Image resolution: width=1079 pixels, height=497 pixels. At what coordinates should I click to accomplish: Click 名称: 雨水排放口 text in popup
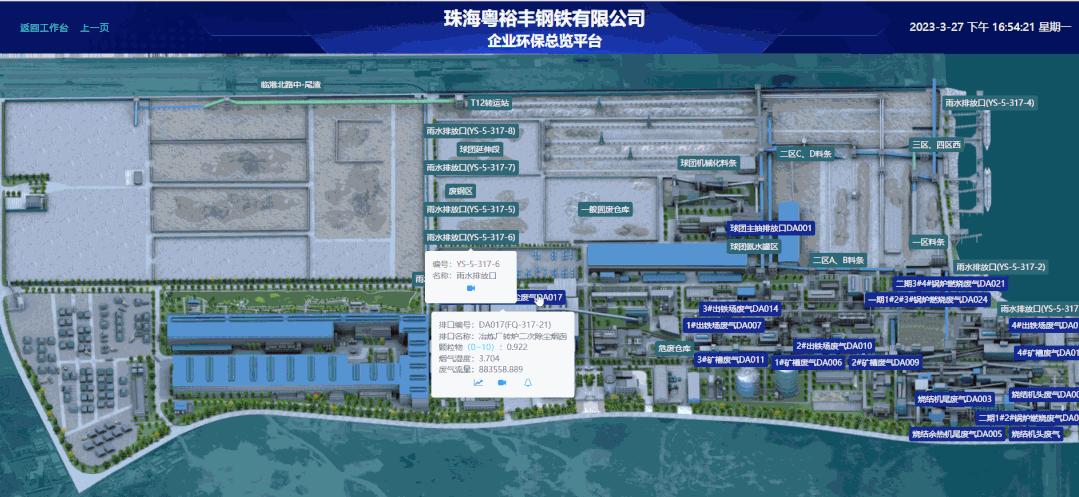click(x=464, y=275)
